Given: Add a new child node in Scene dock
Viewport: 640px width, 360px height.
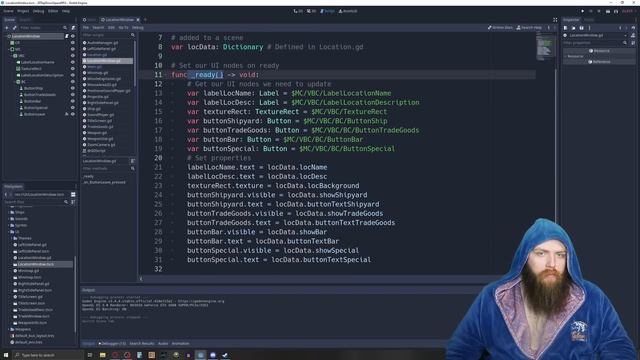Looking at the screenshot, I should [x=7, y=28].
